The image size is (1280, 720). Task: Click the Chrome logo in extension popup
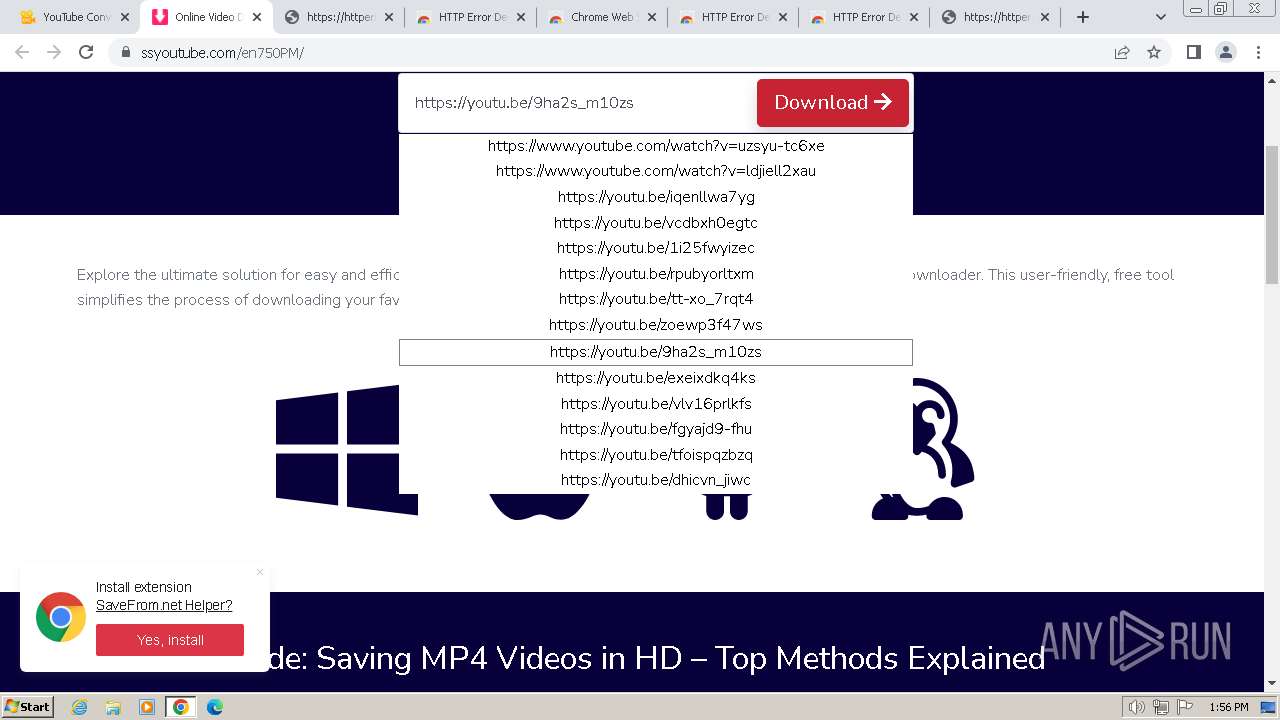click(x=61, y=617)
